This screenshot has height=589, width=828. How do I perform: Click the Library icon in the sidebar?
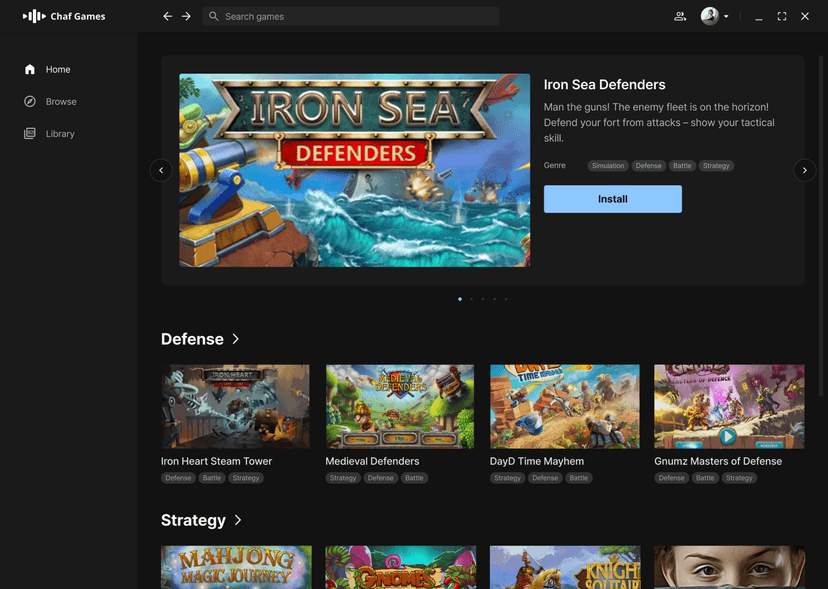tap(30, 134)
